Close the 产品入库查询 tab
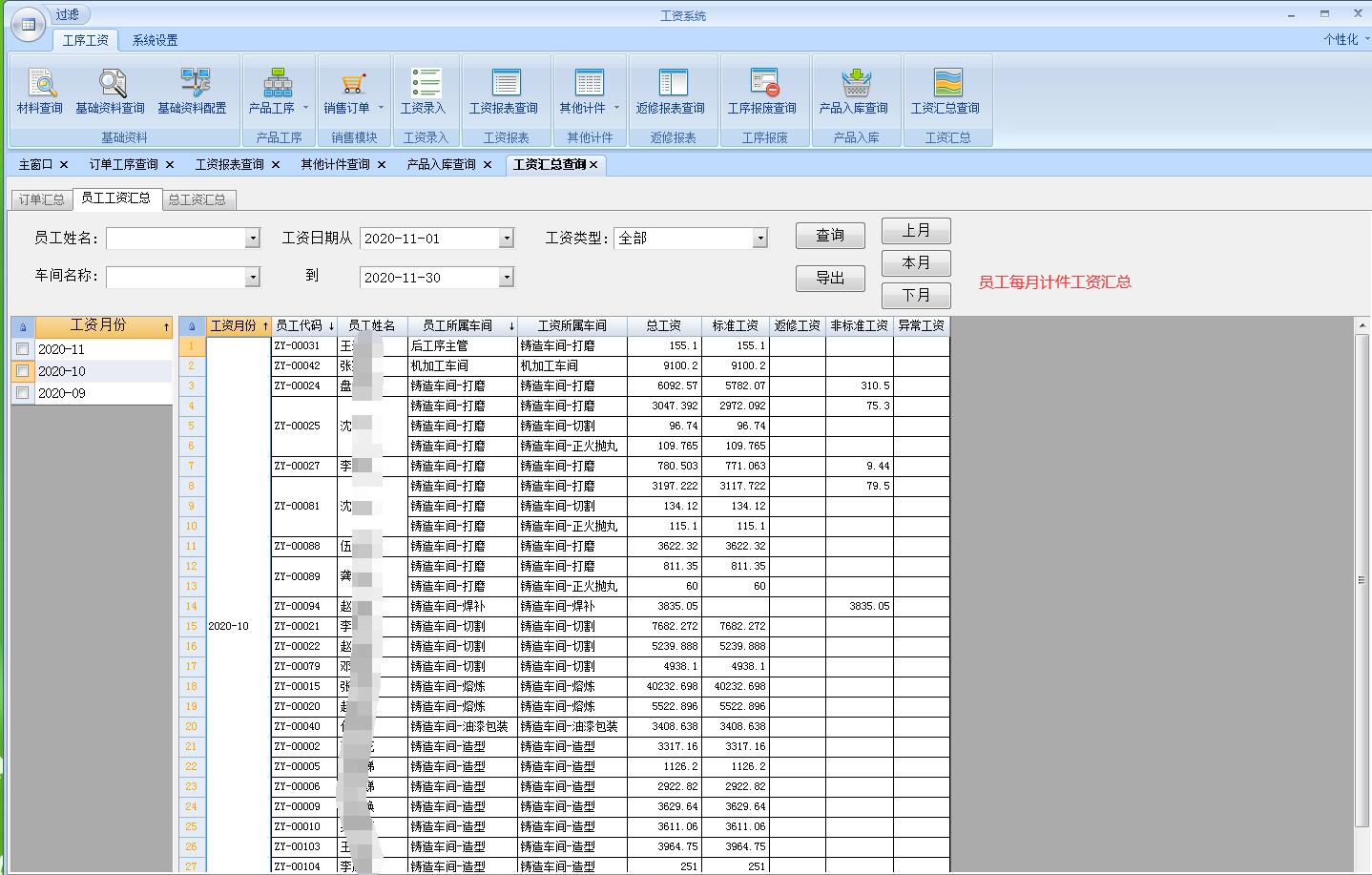 pos(488,165)
